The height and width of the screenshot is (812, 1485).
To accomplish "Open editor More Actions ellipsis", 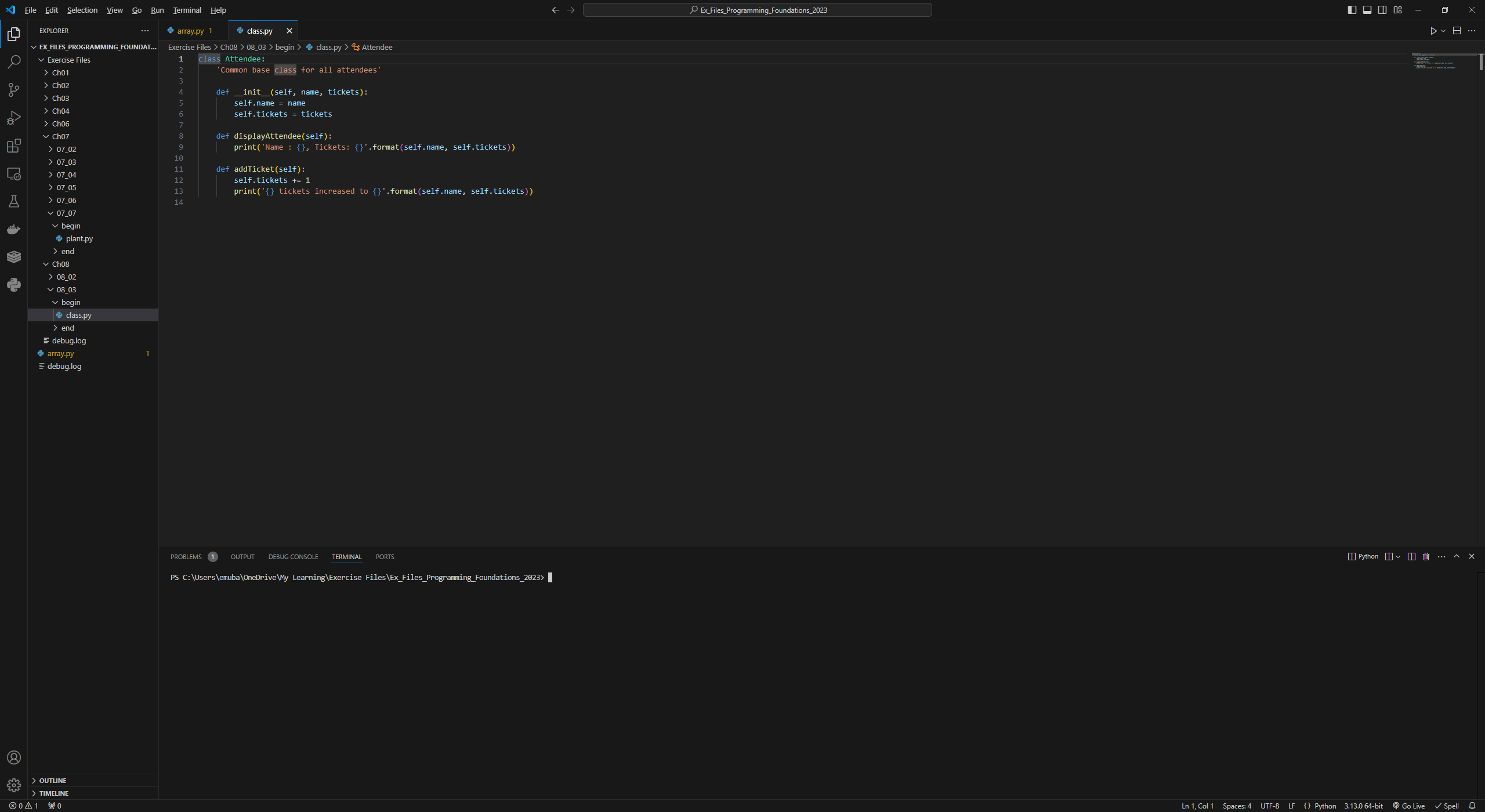I will click(1472, 31).
